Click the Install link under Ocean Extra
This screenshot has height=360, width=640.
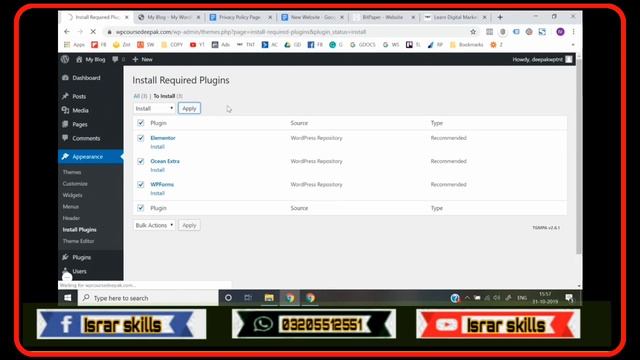[158, 170]
